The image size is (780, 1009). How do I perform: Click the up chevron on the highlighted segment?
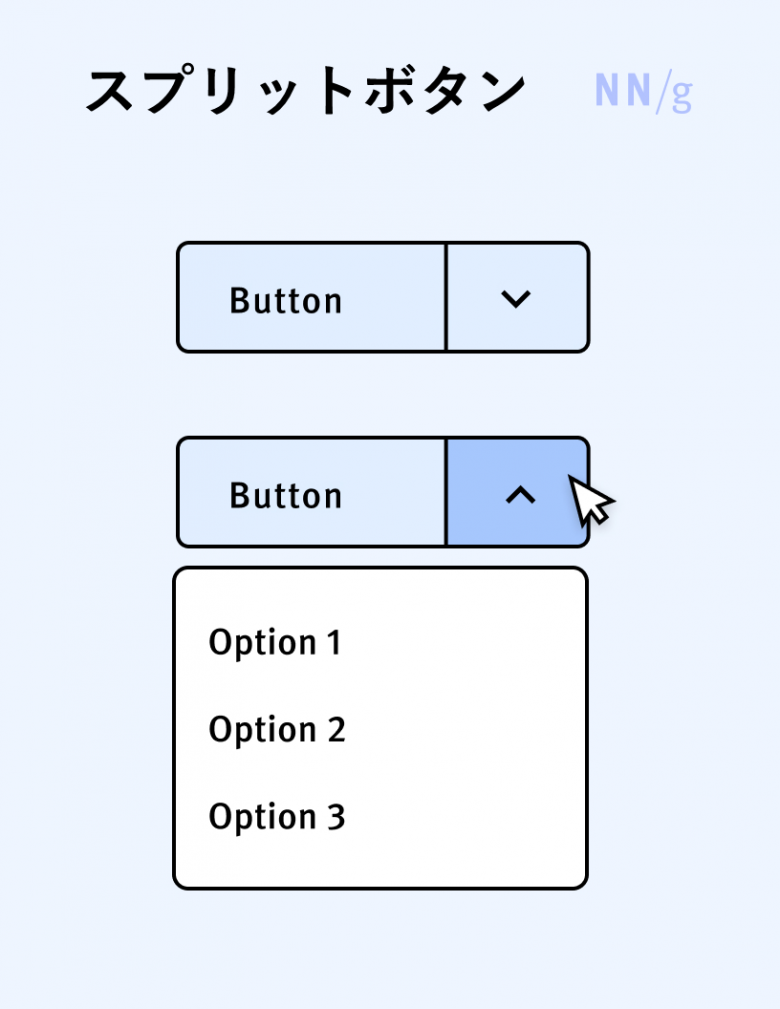520,495
